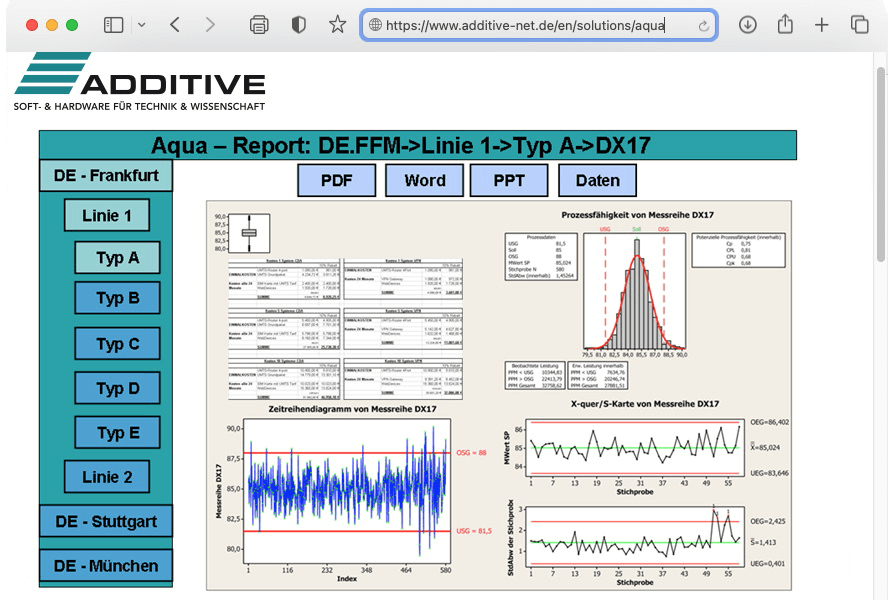Choose Typ B in the sidebar
The image size is (894, 600).
pyautogui.click(x=117, y=298)
